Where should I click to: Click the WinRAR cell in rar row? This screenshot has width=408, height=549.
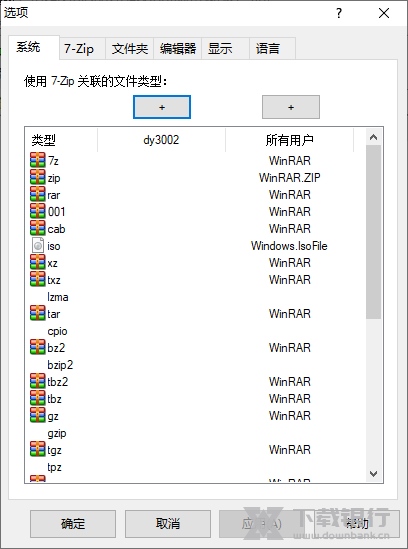290,195
